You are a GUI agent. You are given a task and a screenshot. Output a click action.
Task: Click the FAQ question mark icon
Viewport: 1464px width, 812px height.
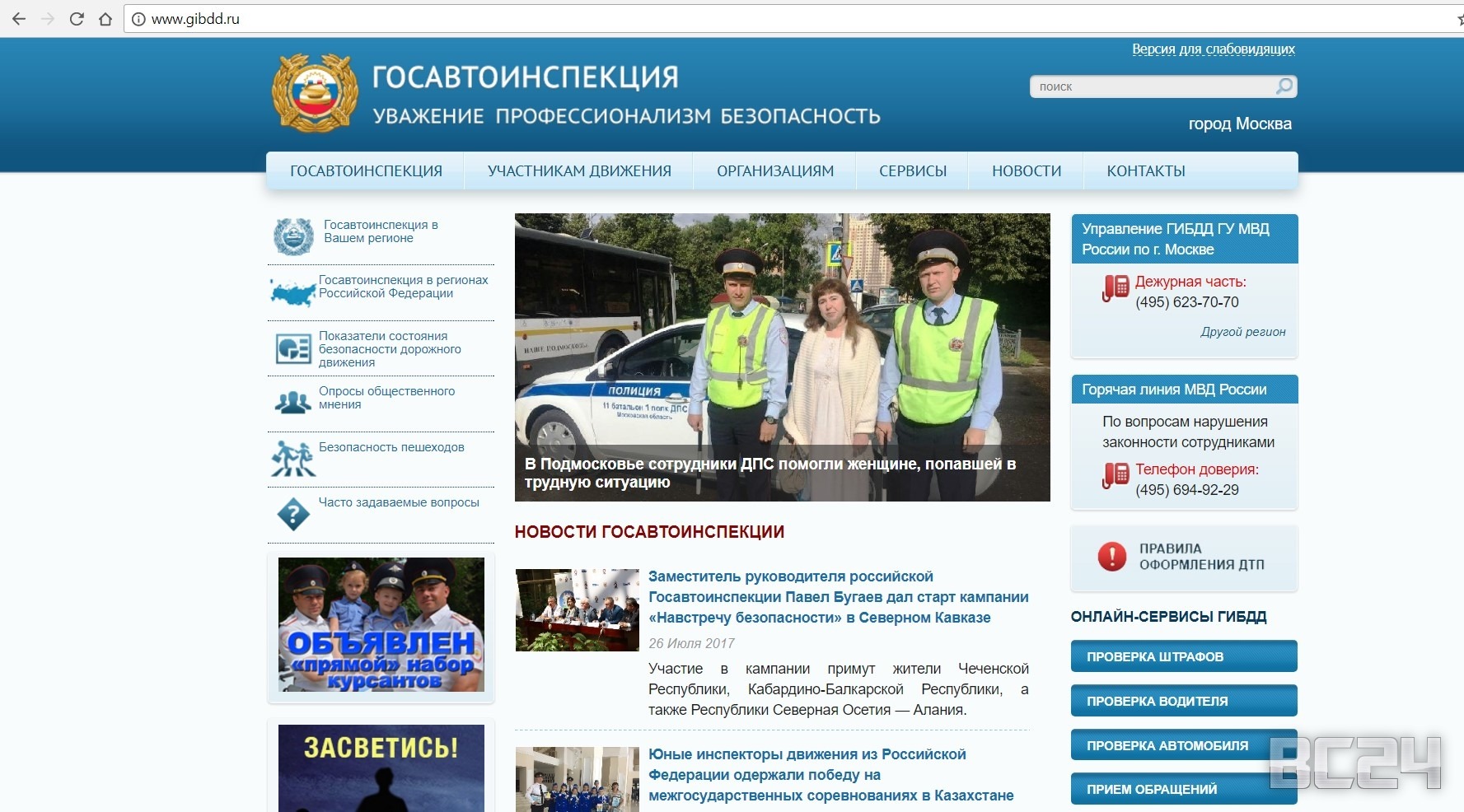coord(292,514)
